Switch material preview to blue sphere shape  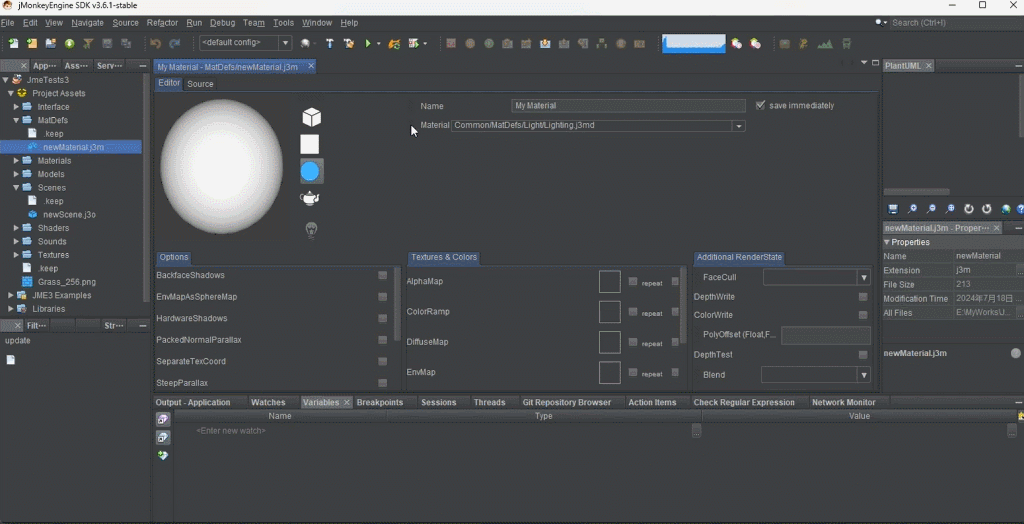point(310,172)
